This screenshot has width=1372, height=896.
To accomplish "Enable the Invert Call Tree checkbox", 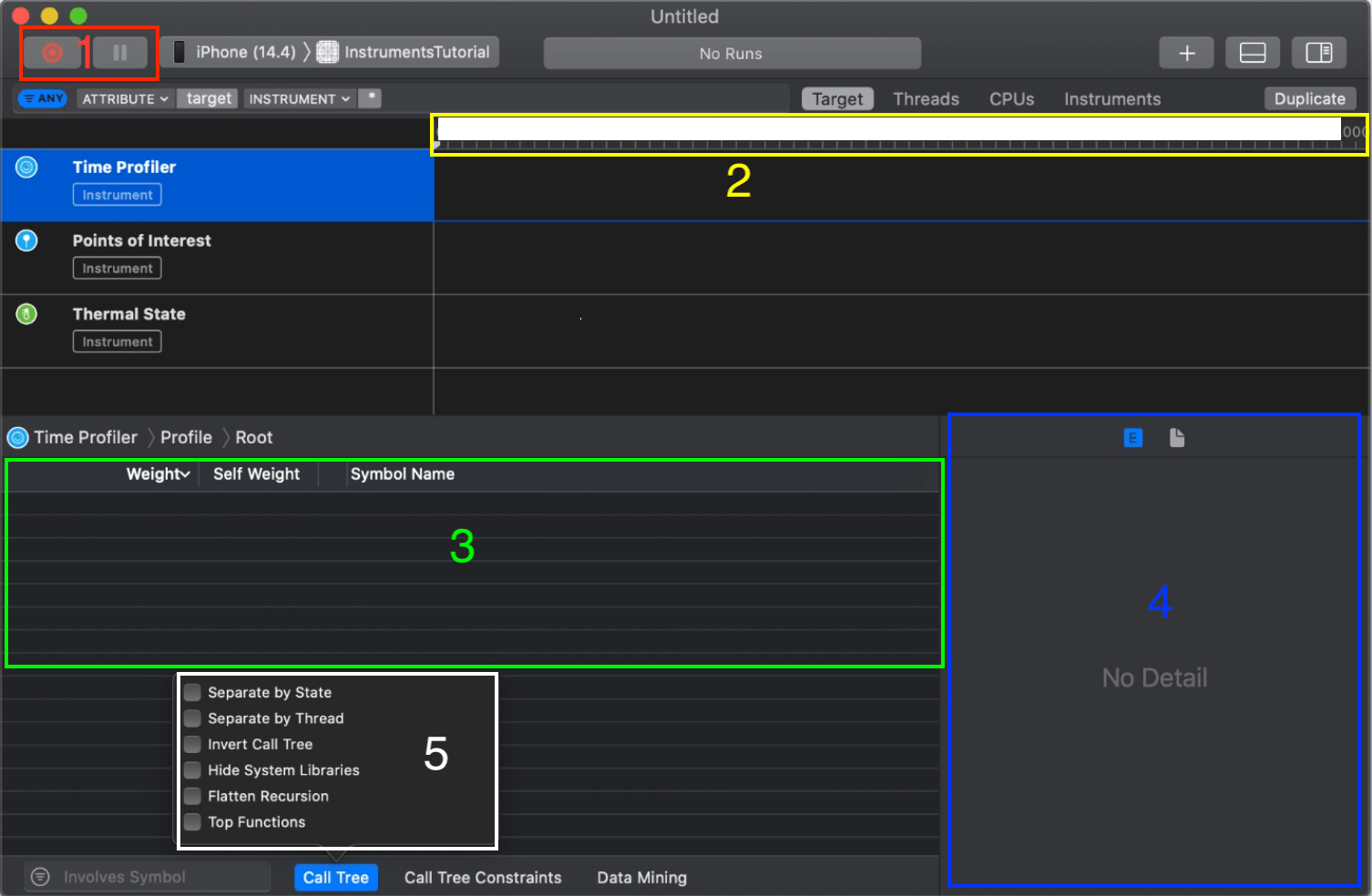I will click(192, 744).
